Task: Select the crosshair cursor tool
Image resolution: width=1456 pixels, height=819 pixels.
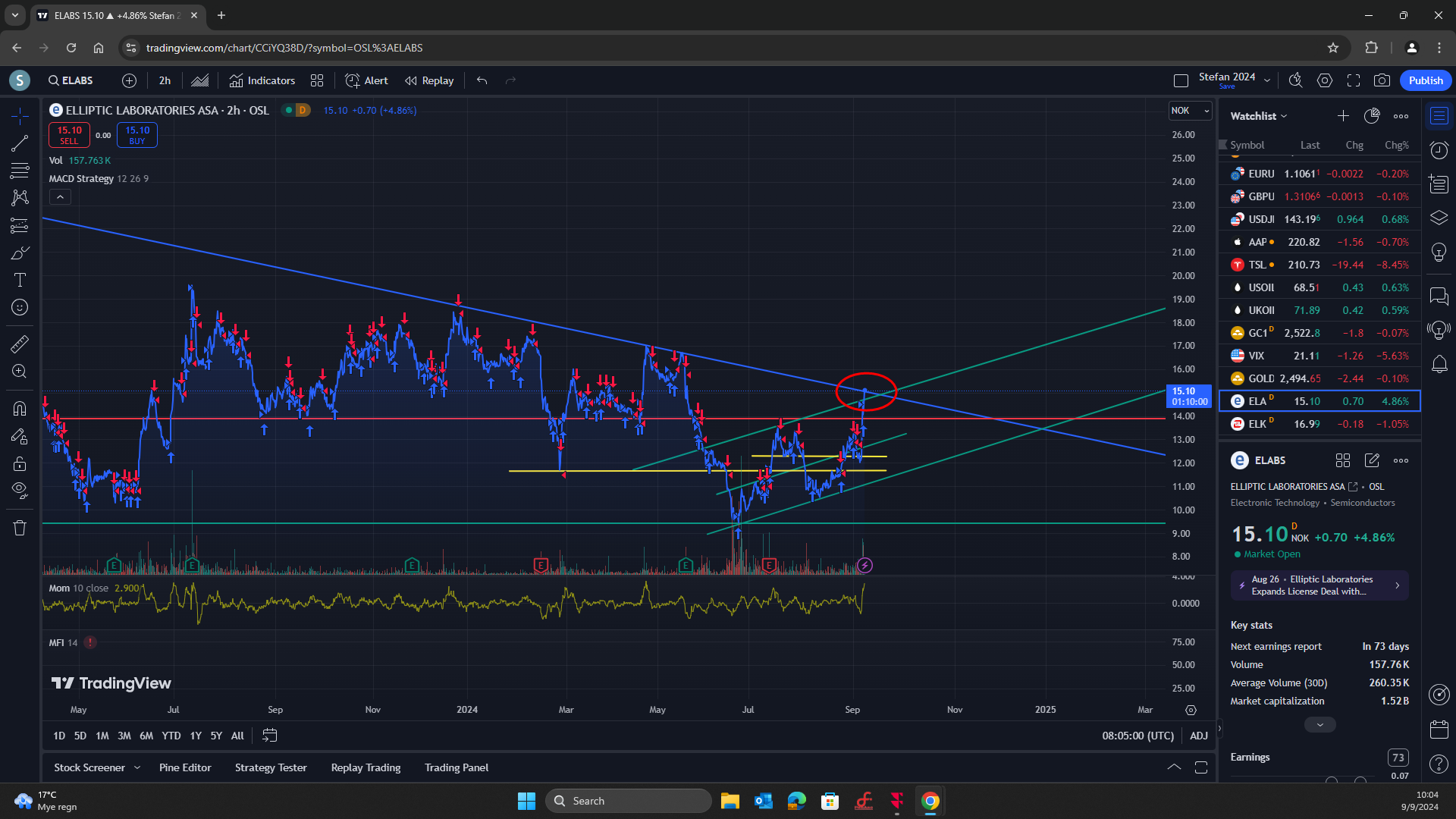Action: click(x=20, y=115)
